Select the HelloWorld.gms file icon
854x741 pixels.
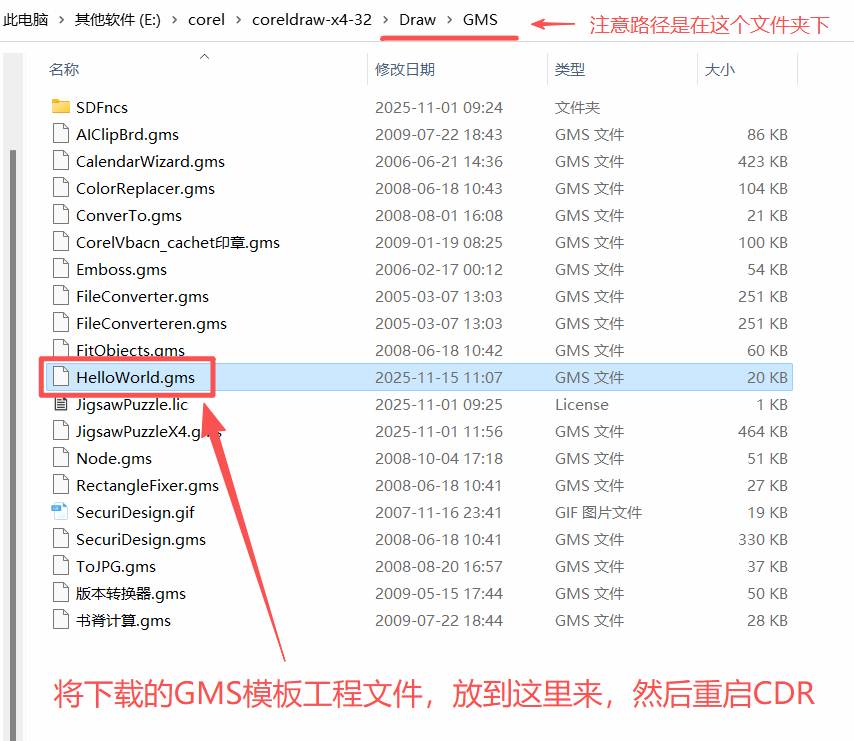tap(60, 377)
